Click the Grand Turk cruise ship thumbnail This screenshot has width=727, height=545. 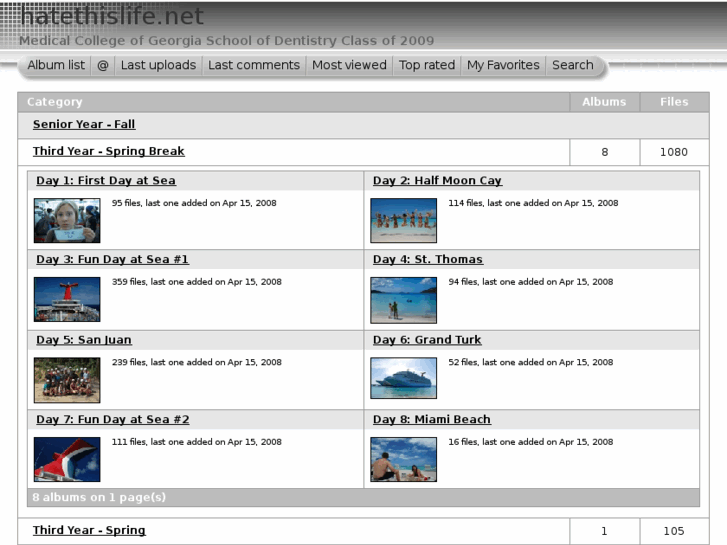[404, 379]
